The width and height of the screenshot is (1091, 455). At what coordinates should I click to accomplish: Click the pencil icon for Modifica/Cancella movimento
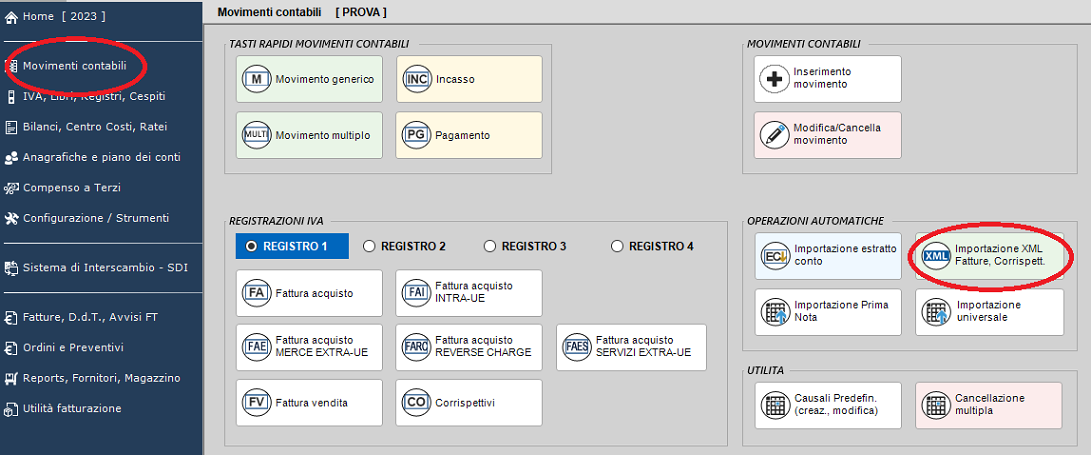pos(774,135)
